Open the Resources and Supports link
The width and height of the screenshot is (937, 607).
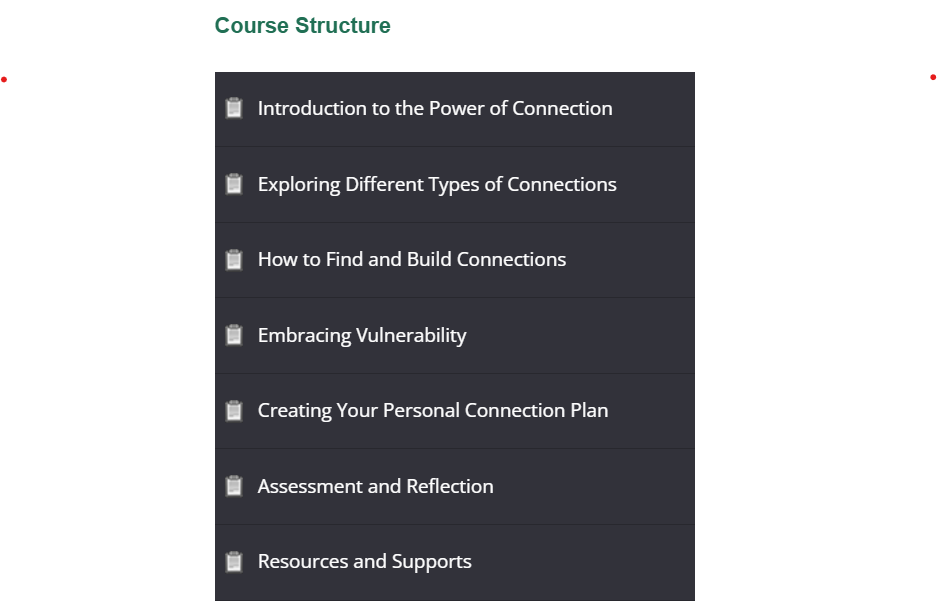coord(365,561)
